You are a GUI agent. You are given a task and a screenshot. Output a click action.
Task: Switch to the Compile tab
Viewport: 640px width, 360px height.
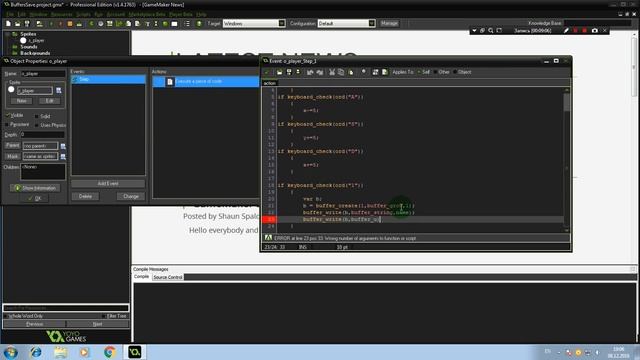tap(142, 277)
